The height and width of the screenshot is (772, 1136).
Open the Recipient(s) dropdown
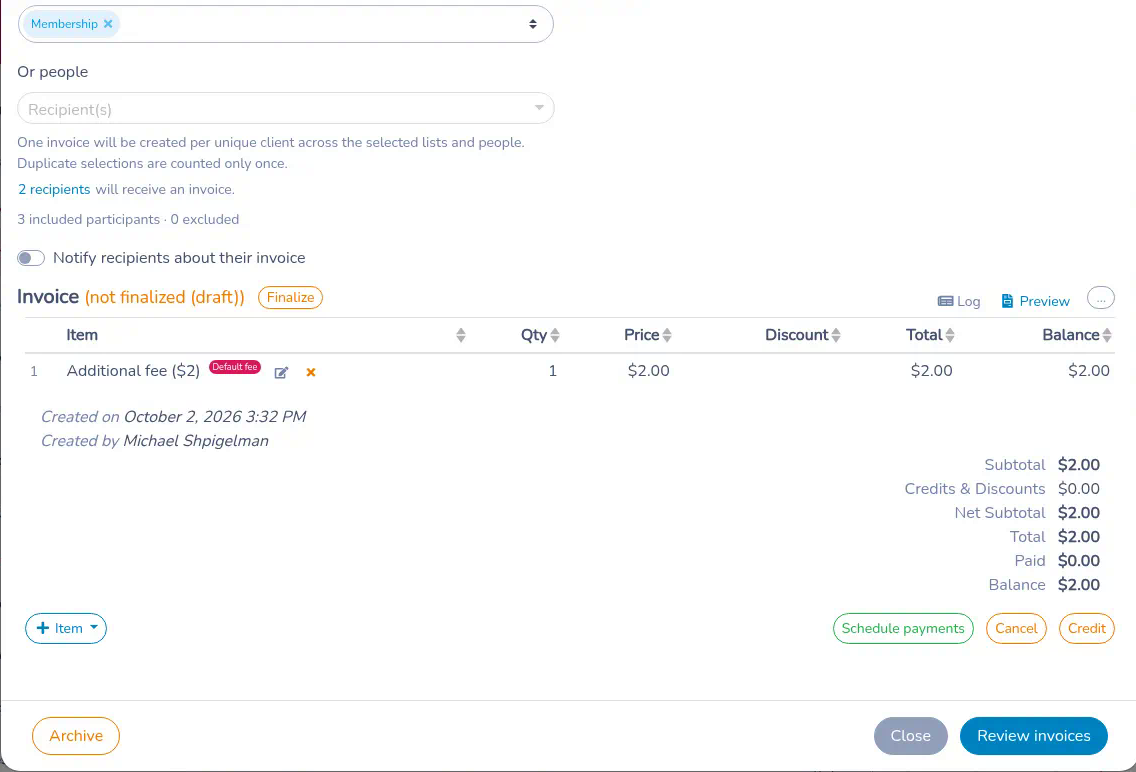pos(285,109)
